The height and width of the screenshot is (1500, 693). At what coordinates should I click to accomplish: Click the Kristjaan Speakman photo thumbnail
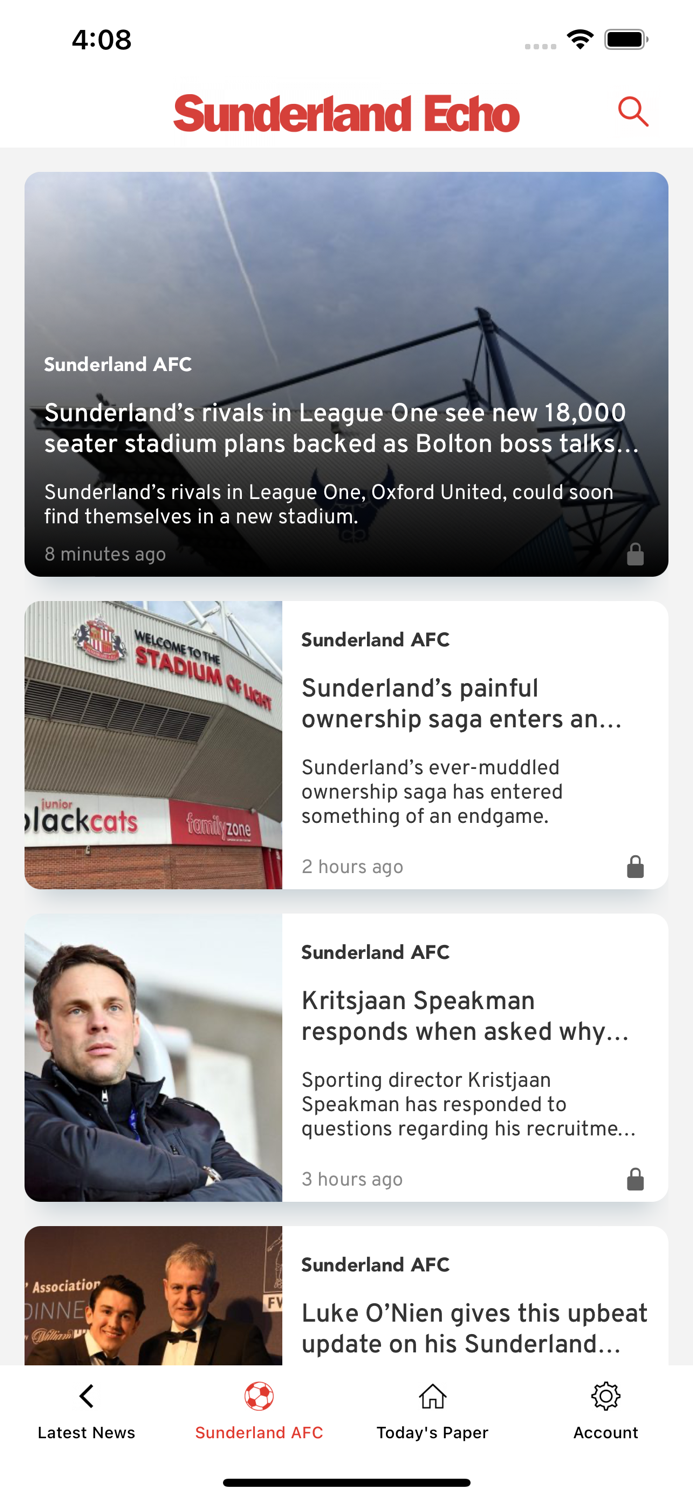coord(153,1057)
